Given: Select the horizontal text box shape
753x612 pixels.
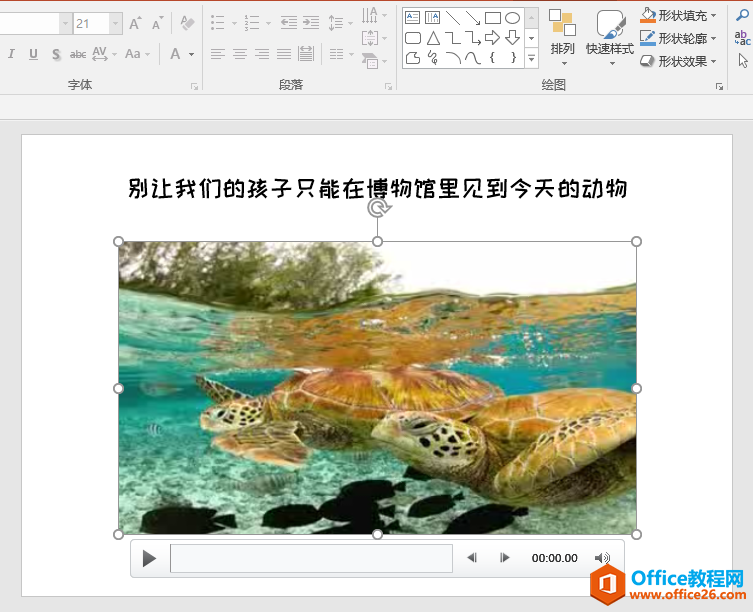Looking at the screenshot, I should coord(413,18).
